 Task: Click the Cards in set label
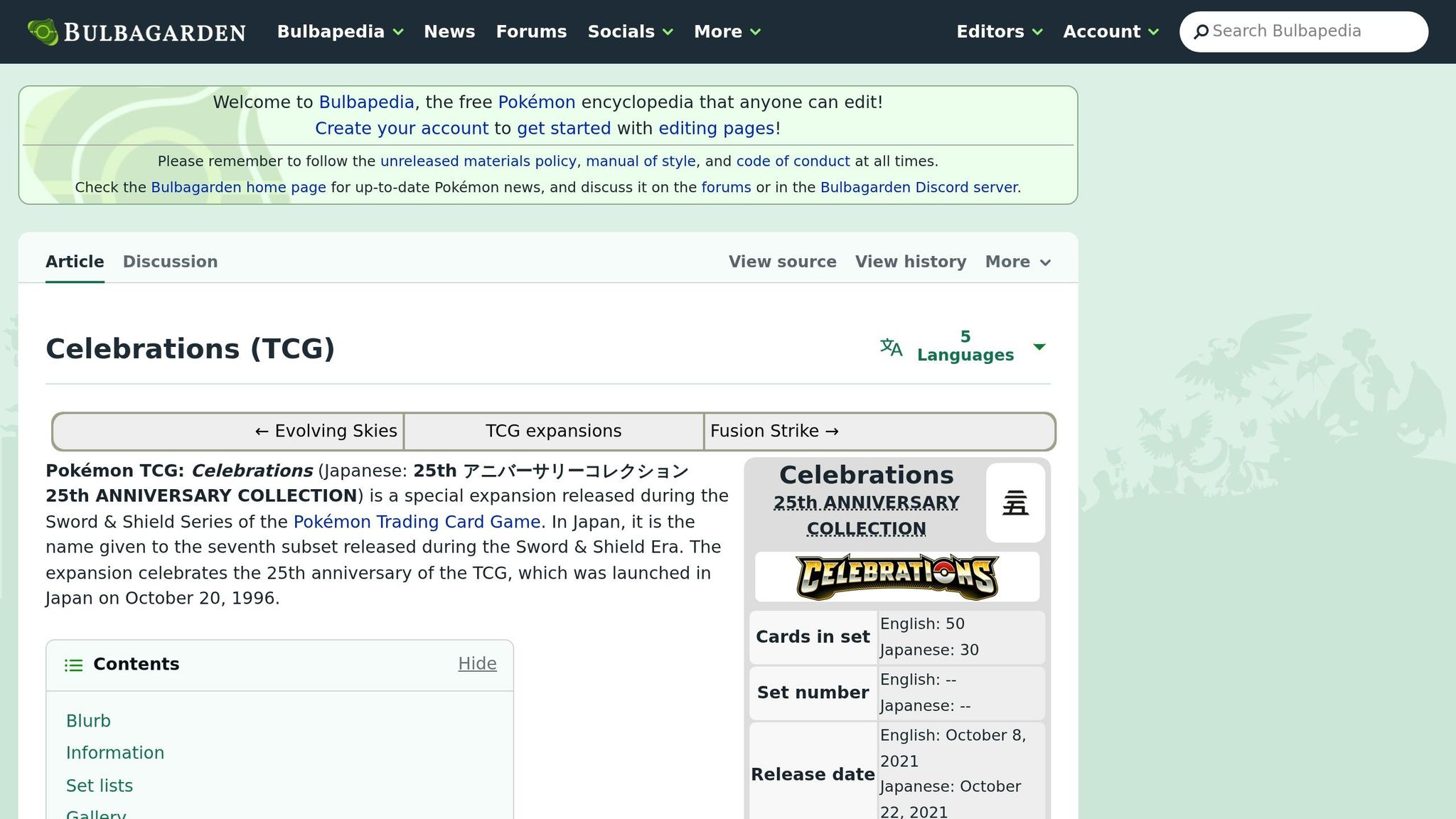point(813,637)
